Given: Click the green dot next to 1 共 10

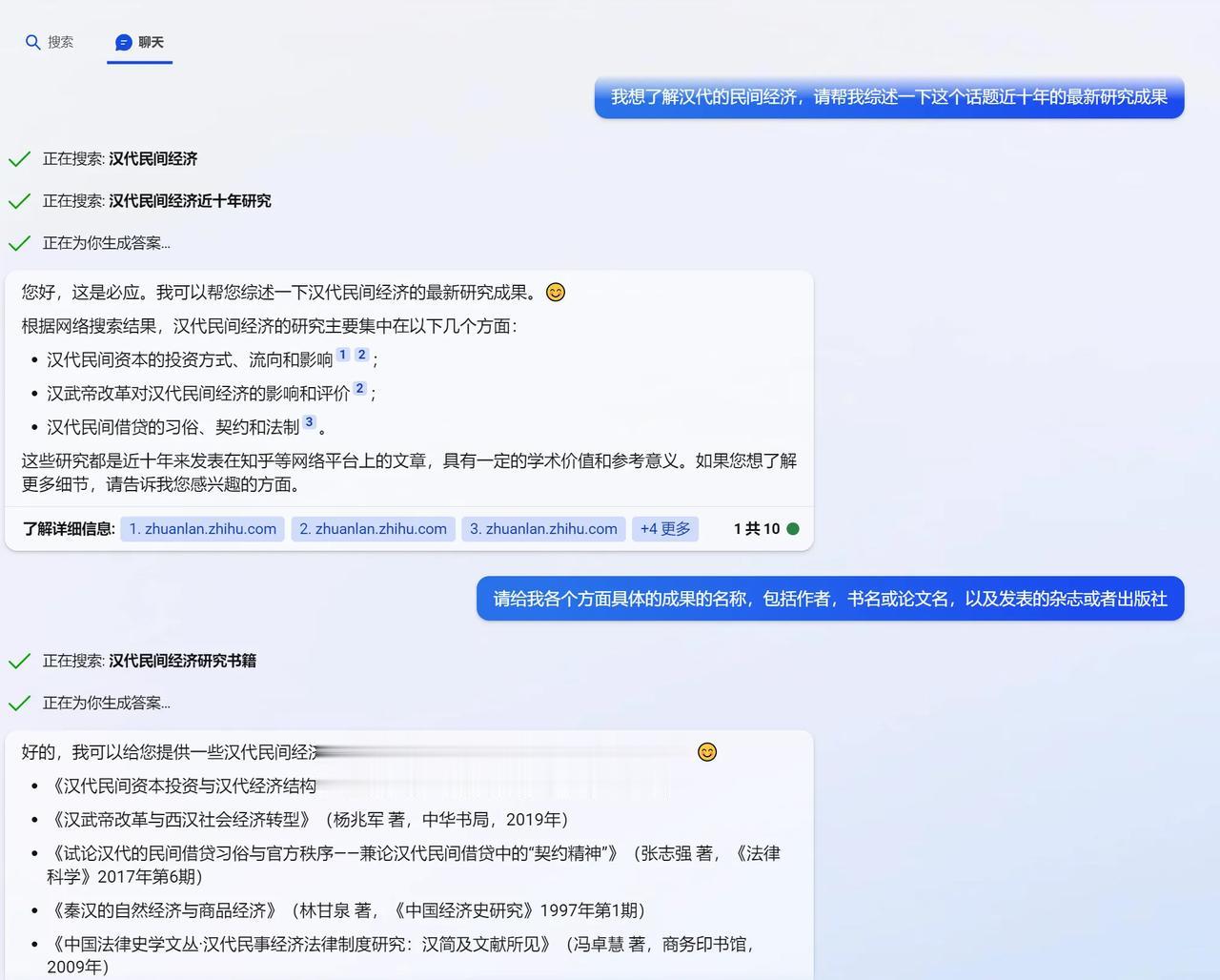Looking at the screenshot, I should pos(793,529).
